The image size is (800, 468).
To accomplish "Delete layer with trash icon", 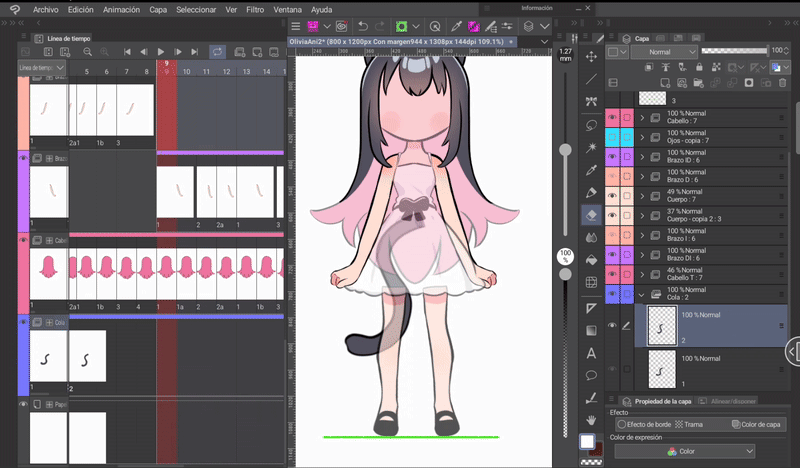I will 782,83.
